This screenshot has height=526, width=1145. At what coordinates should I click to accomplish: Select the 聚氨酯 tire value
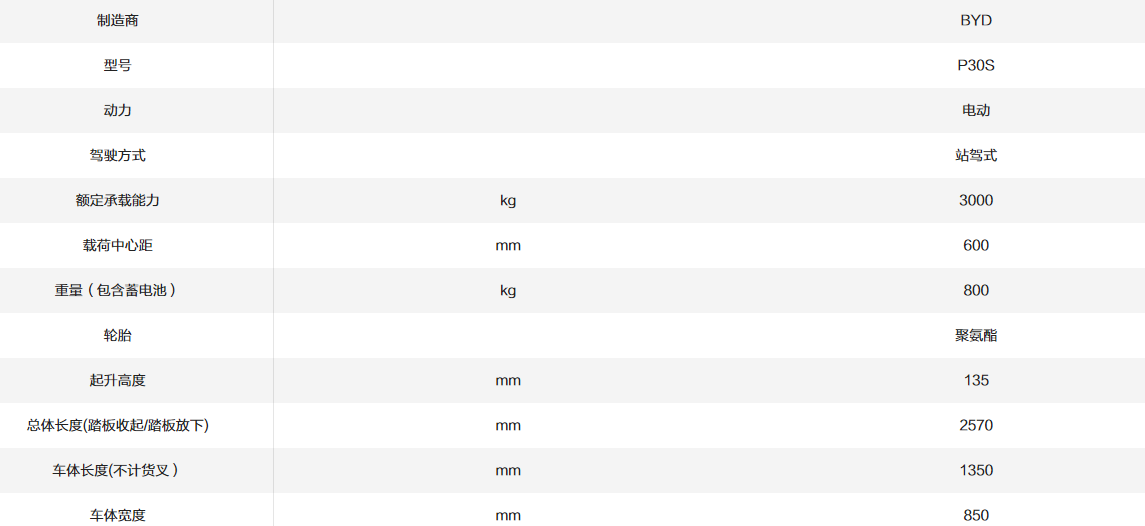[975, 335]
